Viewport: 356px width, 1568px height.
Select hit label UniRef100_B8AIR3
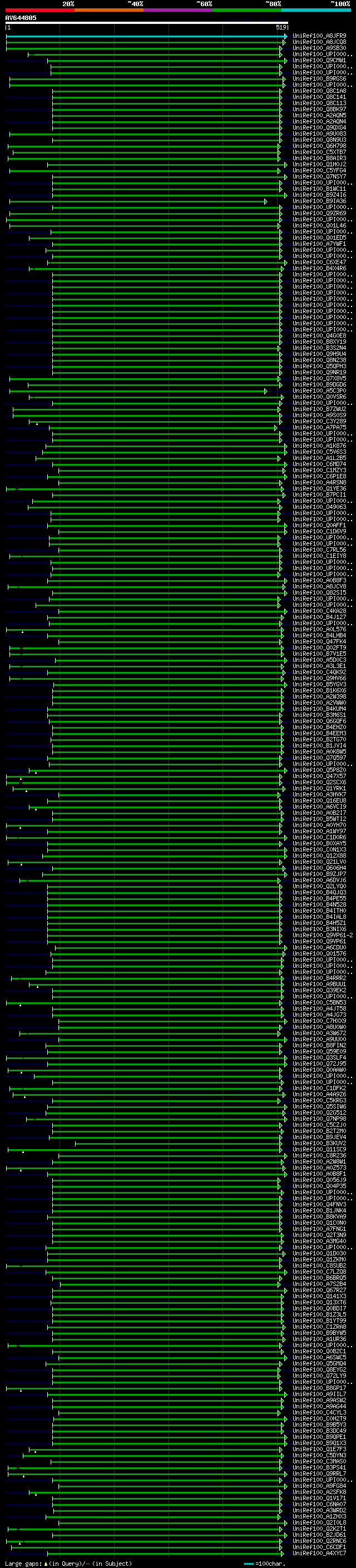click(319, 159)
